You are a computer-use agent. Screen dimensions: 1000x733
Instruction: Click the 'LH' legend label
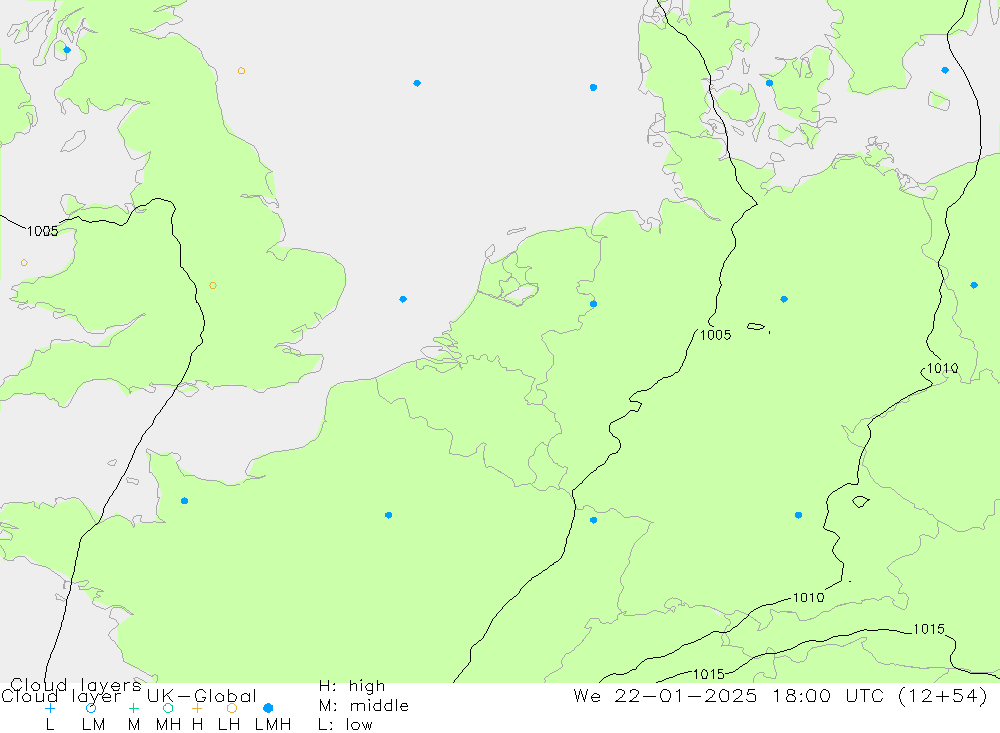click(228, 725)
